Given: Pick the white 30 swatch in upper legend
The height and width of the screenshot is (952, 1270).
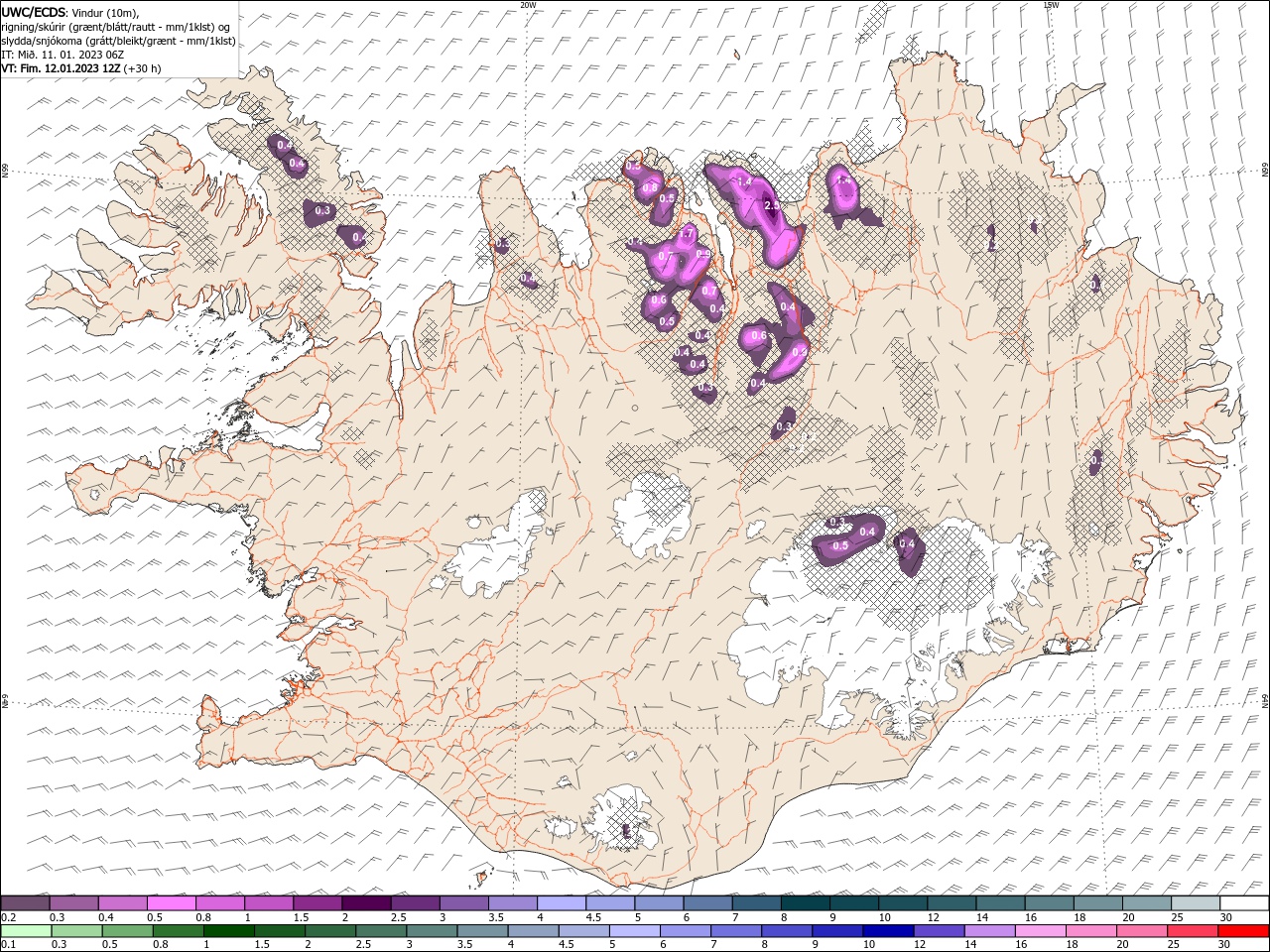Looking at the screenshot, I should coord(1244,903).
